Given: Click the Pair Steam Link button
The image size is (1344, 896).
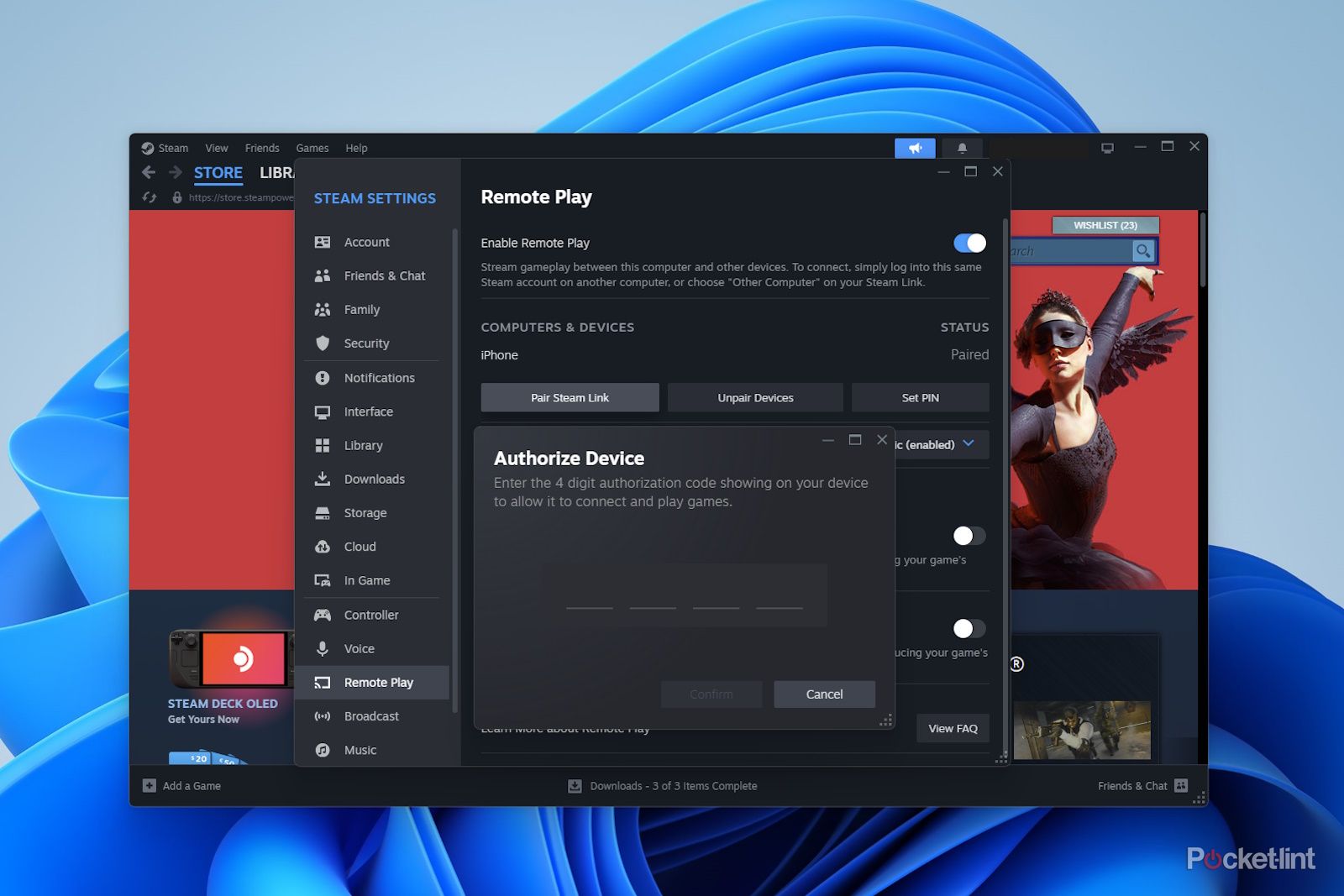Looking at the screenshot, I should [x=570, y=398].
